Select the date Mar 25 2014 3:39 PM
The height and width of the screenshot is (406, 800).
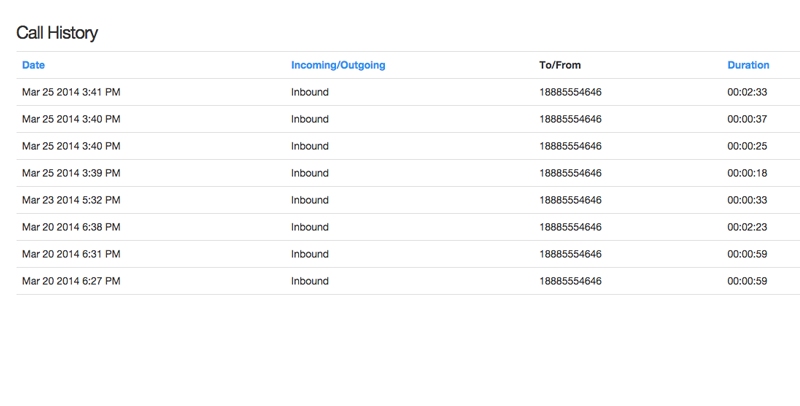tap(71, 173)
